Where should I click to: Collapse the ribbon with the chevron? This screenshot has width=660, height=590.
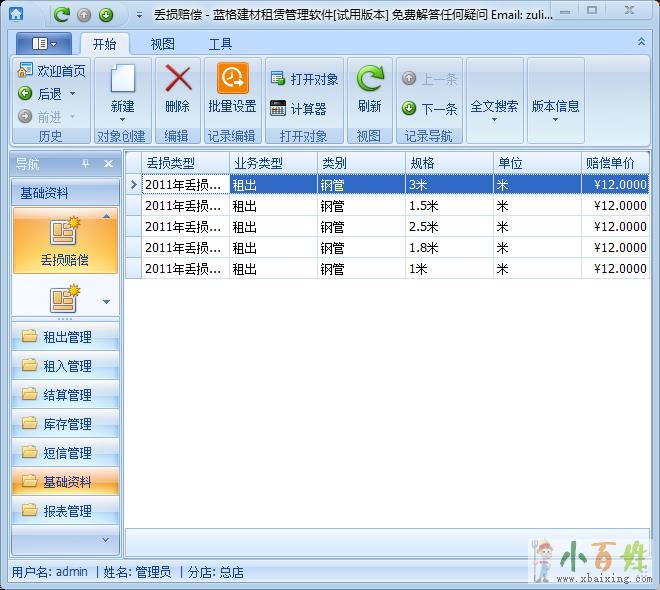pos(641,42)
